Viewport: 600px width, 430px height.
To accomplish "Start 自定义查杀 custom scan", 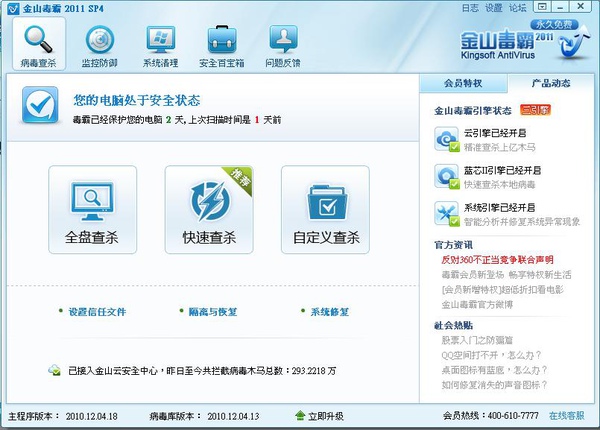I will point(325,210).
